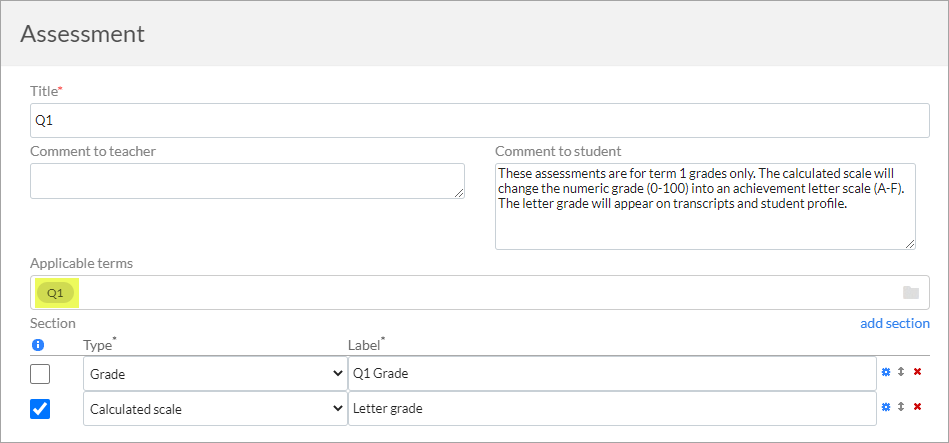Click reorder arrows on Q1 Grade row
949x443 pixels.
pyautogui.click(x=901, y=372)
